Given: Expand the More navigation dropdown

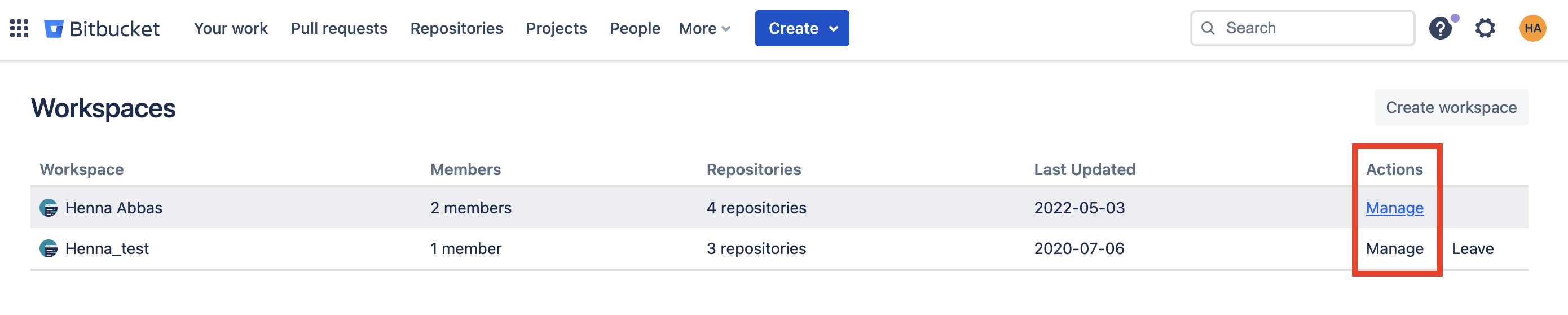Looking at the screenshot, I should (x=704, y=28).
